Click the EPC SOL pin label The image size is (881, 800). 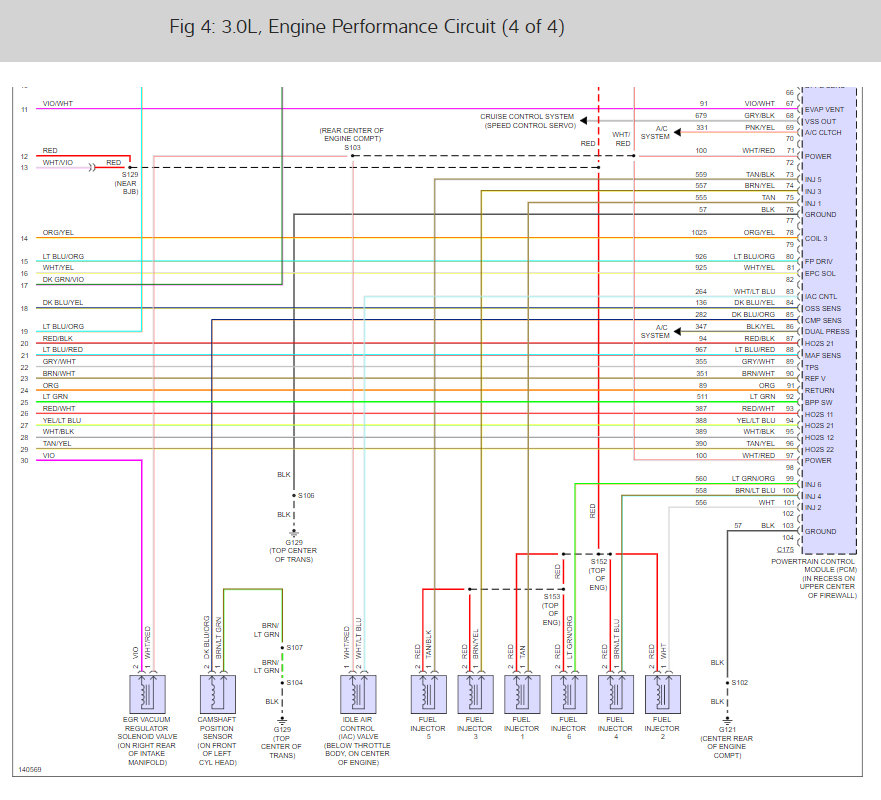click(x=820, y=274)
